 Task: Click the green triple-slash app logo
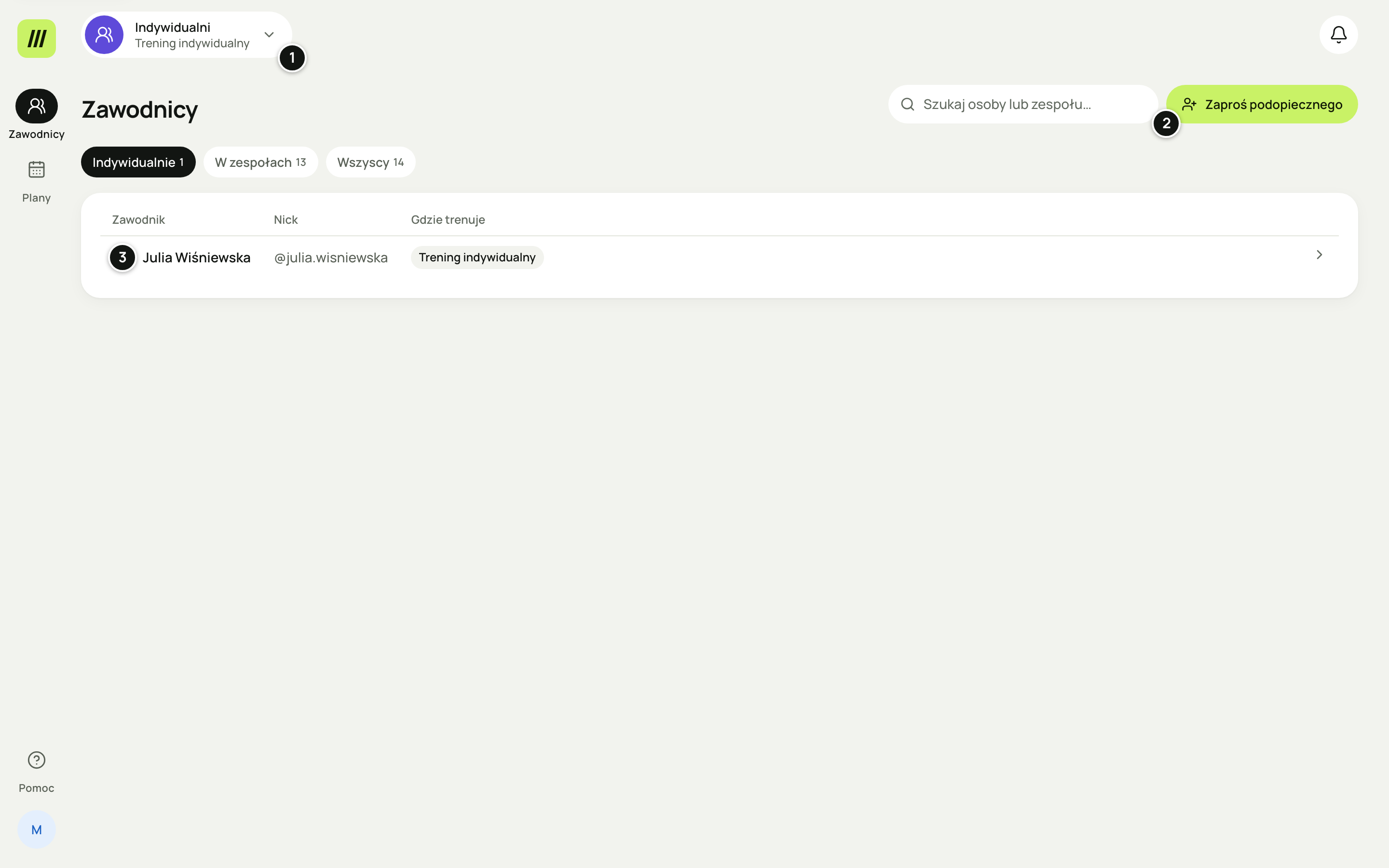coord(37,39)
